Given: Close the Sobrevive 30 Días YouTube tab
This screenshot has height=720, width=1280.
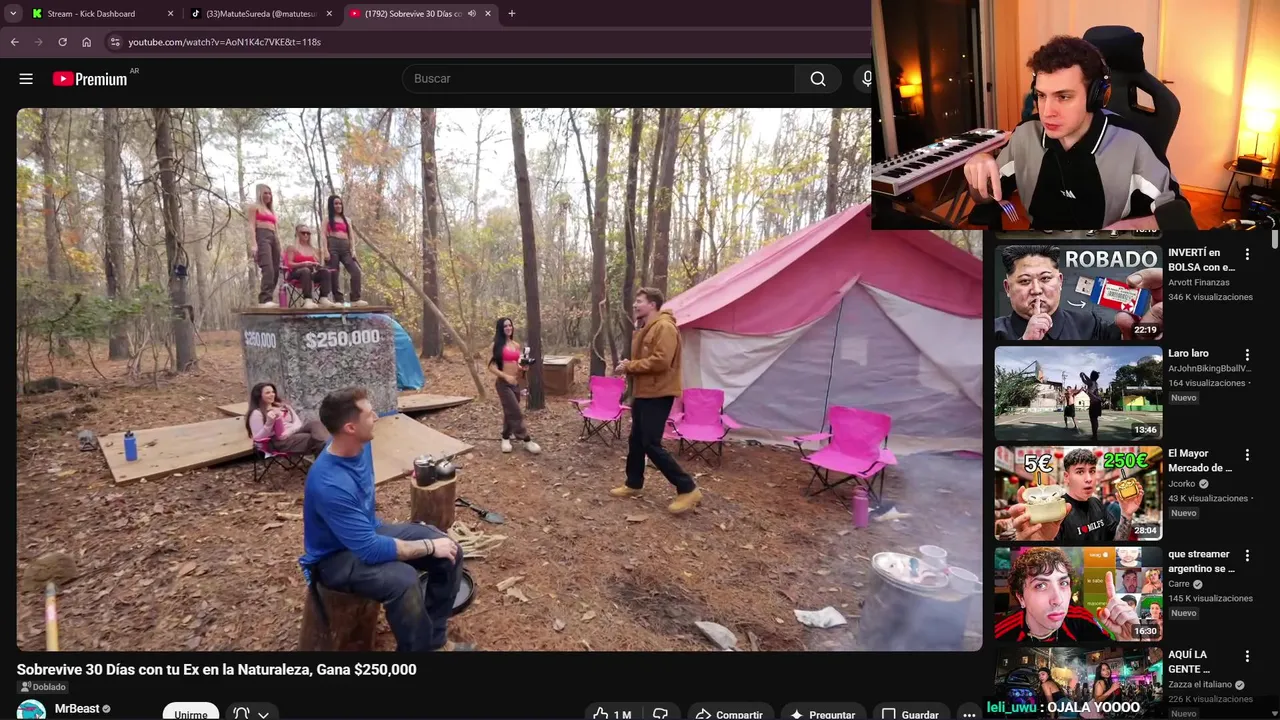Looking at the screenshot, I should tap(488, 14).
